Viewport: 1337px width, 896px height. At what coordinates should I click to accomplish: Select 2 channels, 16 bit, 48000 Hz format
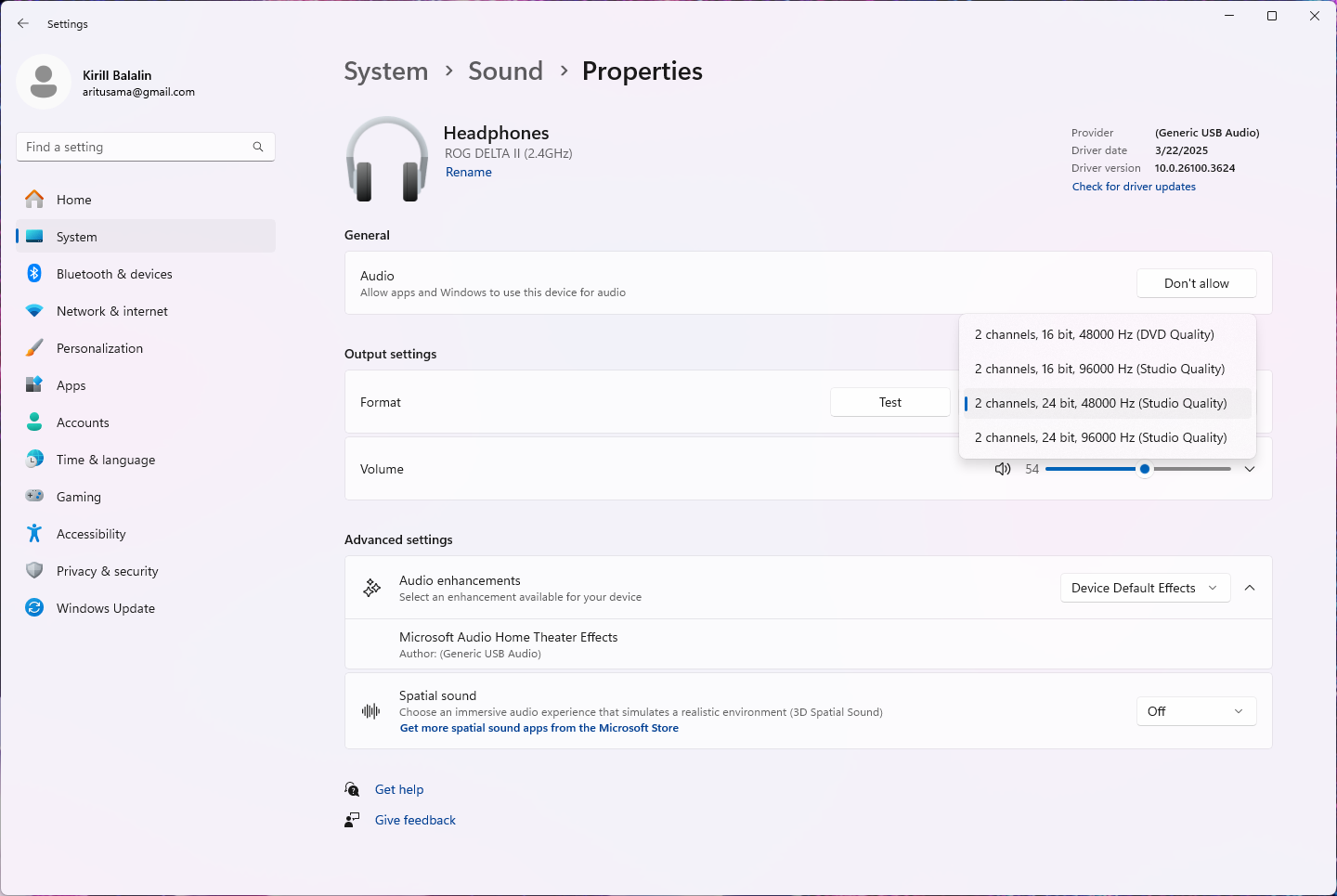[x=1094, y=334]
